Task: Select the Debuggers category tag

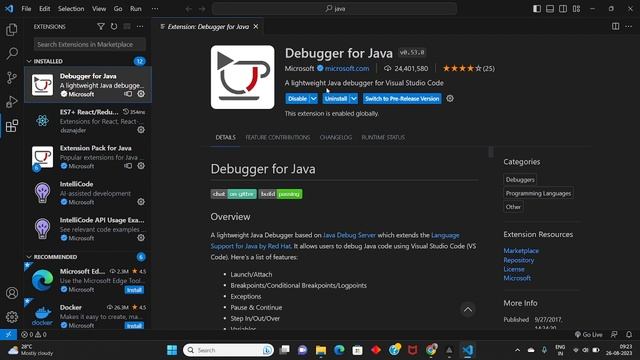Action: coord(520,180)
